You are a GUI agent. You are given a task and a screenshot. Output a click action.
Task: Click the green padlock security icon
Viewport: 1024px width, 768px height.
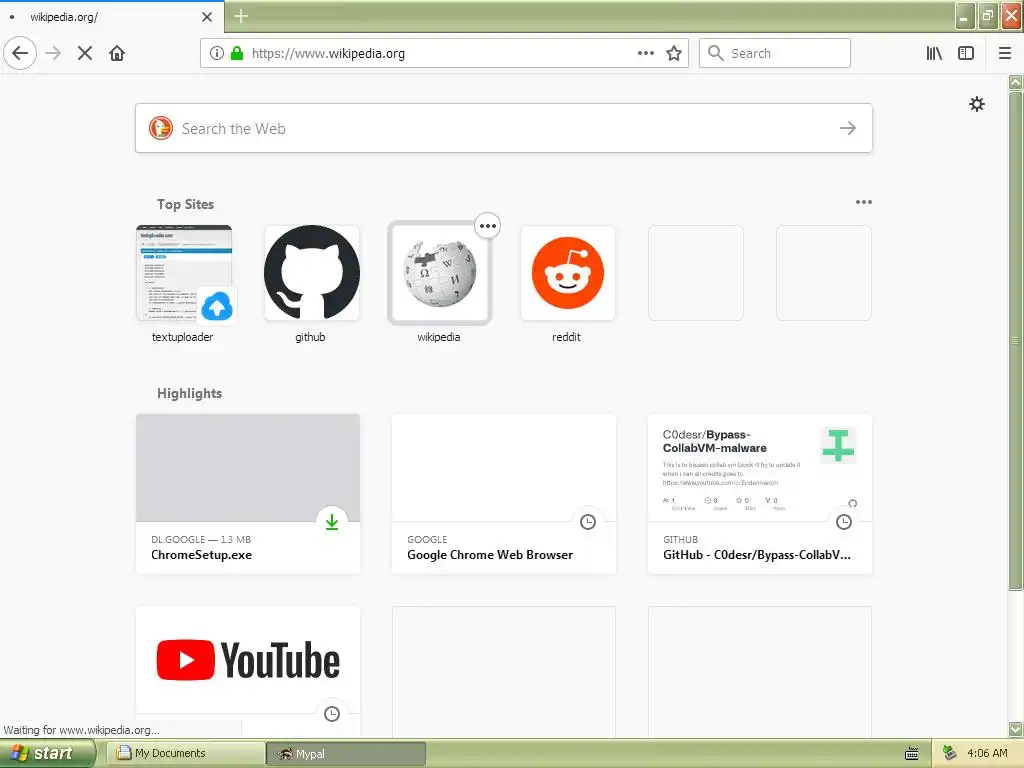pyautogui.click(x=237, y=53)
